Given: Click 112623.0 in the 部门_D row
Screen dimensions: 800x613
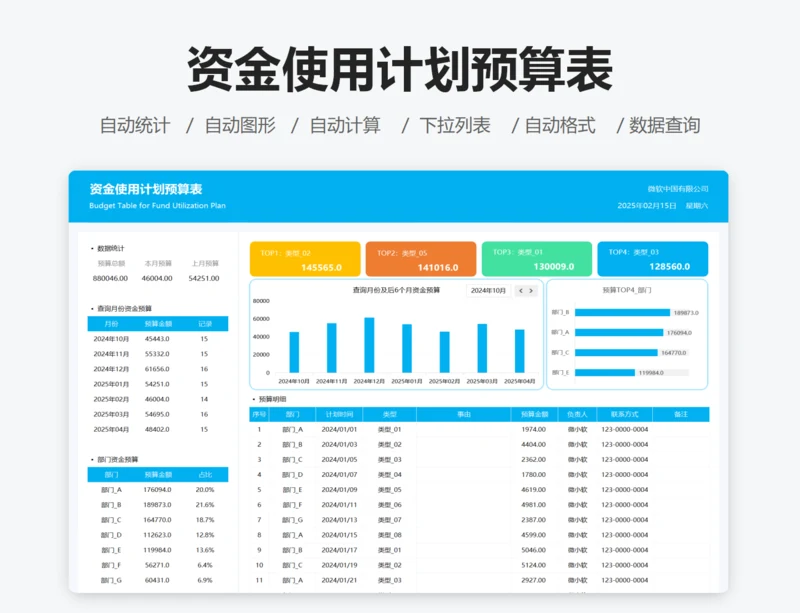Looking at the screenshot, I should 157,535.
